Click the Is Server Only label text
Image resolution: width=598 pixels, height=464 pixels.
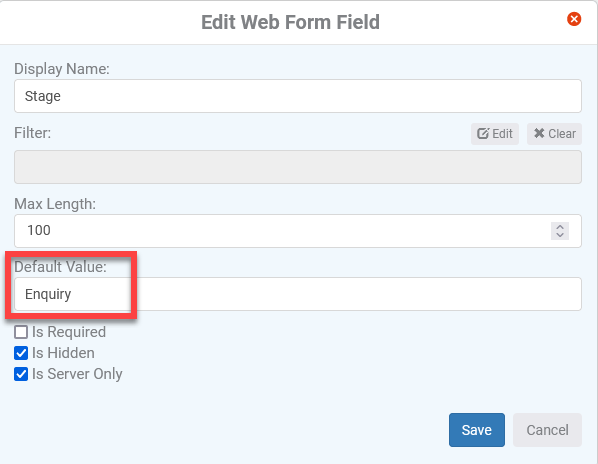pos(77,374)
